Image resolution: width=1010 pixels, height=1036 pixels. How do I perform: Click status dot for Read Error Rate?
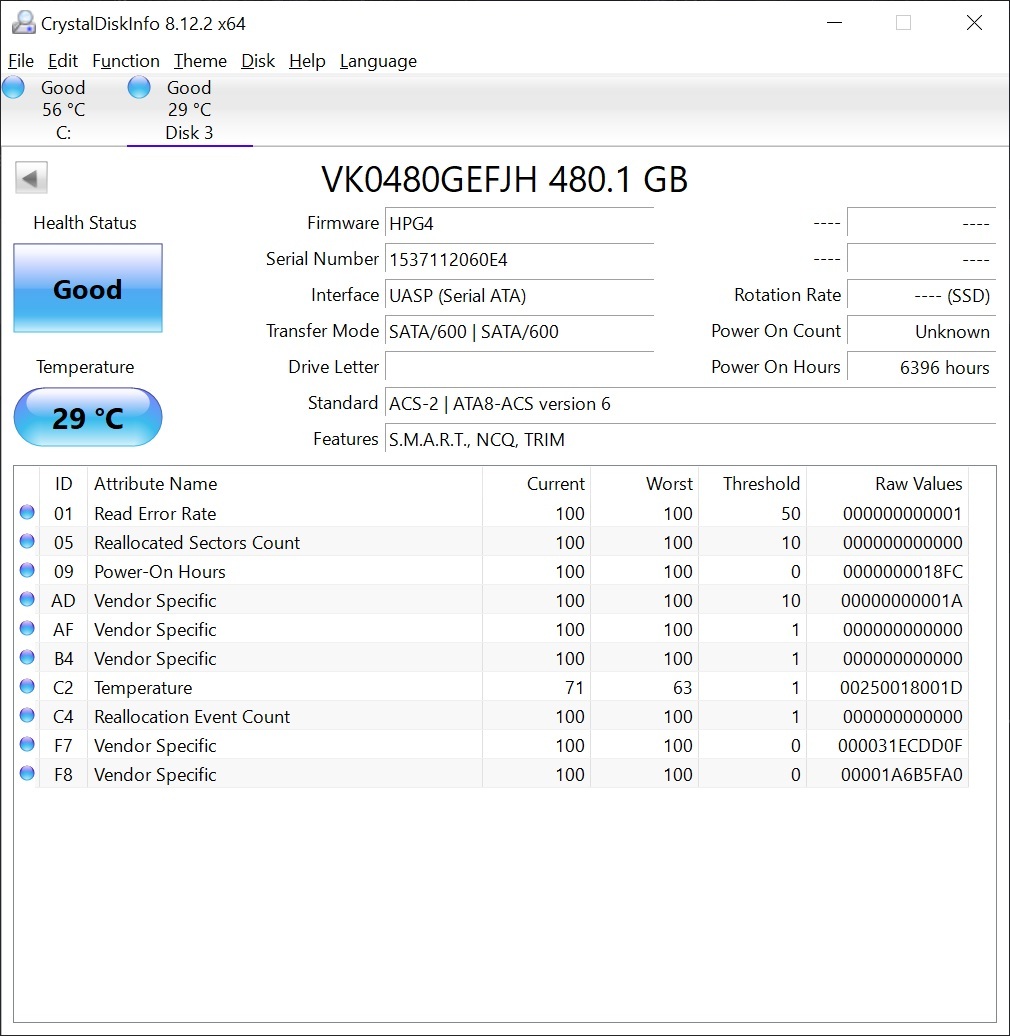tap(27, 512)
